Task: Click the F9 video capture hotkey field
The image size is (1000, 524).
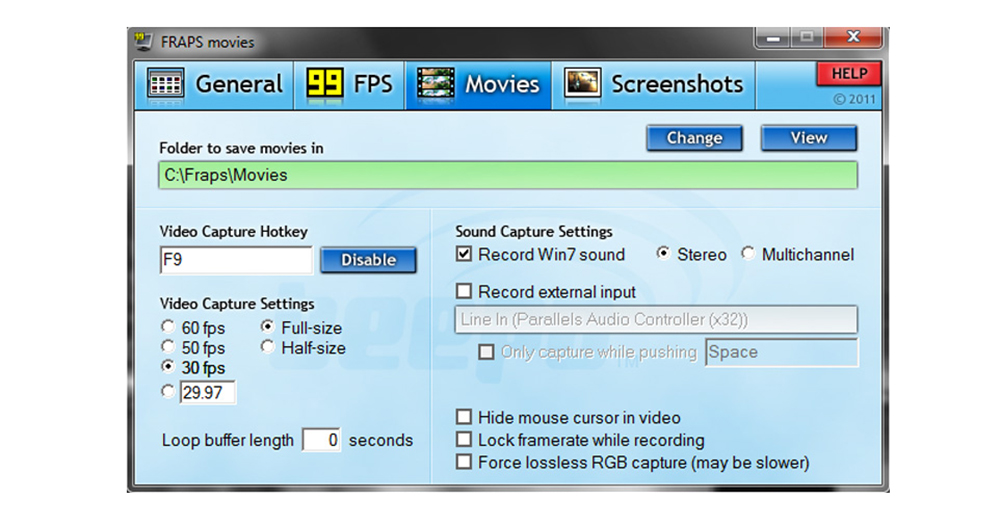Action: click(236, 260)
